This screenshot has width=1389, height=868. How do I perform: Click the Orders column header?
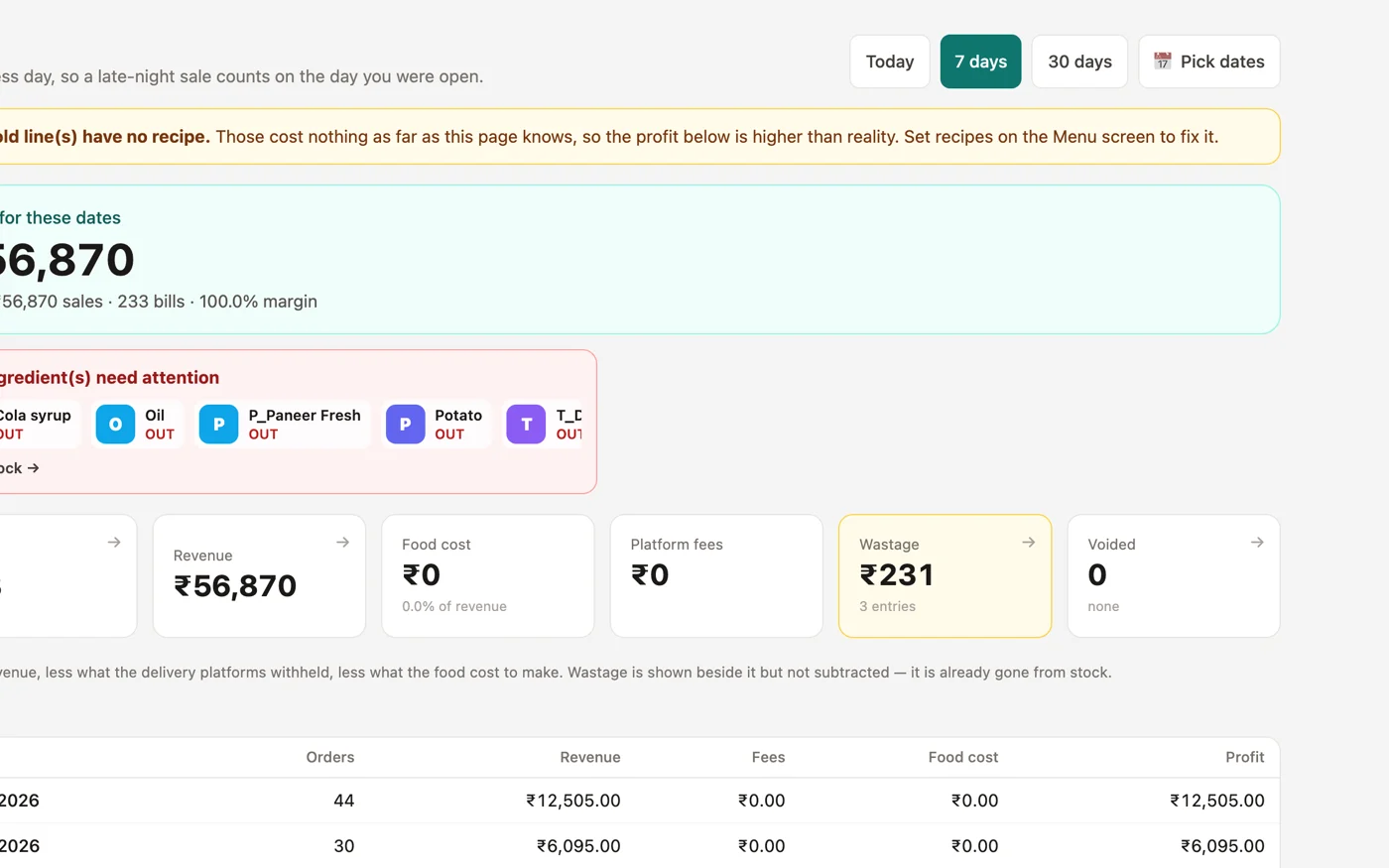(x=330, y=757)
